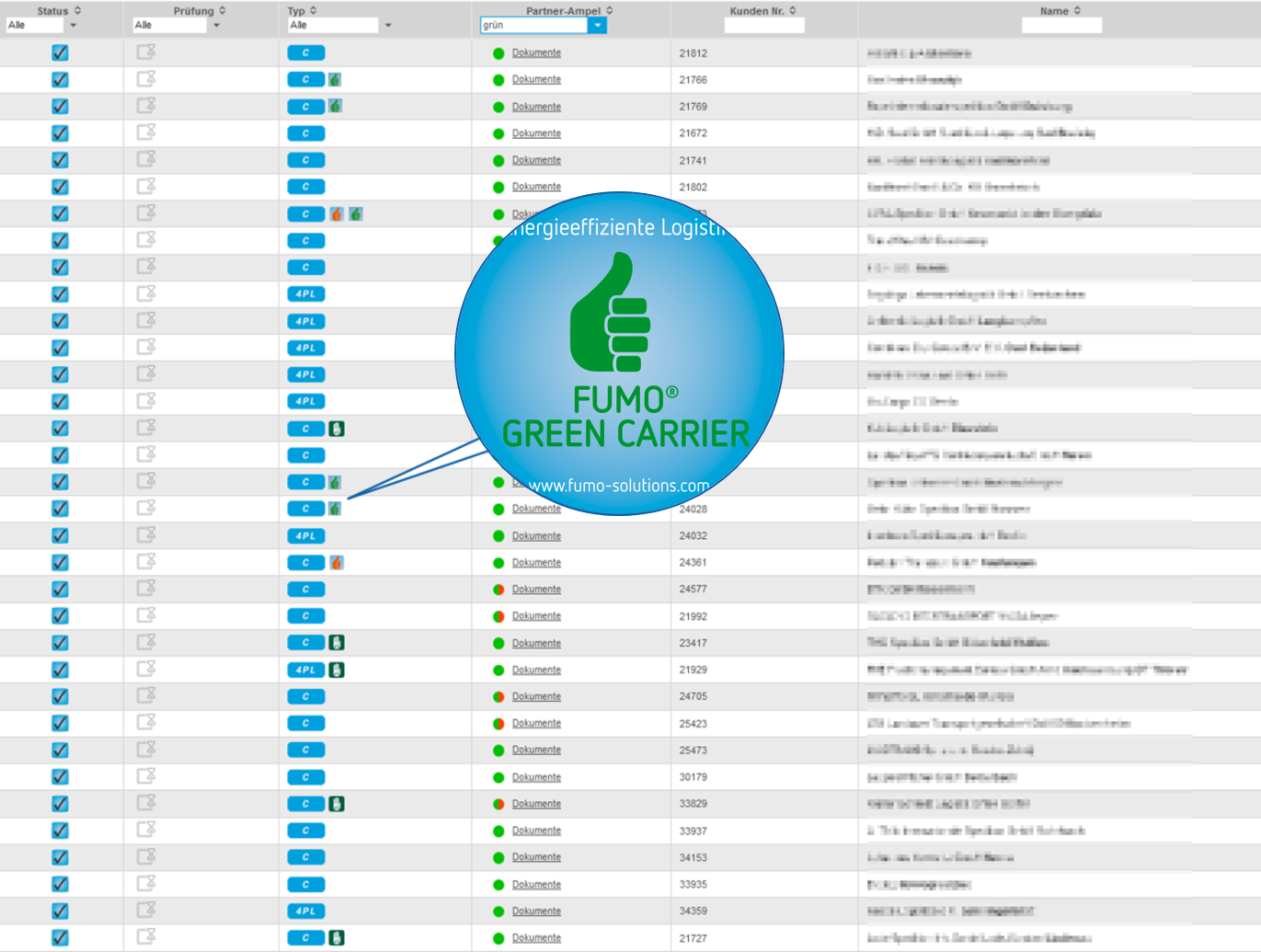Open edit icon in row 21741
The width and height of the screenshot is (1261, 952).
pyautogui.click(x=146, y=160)
